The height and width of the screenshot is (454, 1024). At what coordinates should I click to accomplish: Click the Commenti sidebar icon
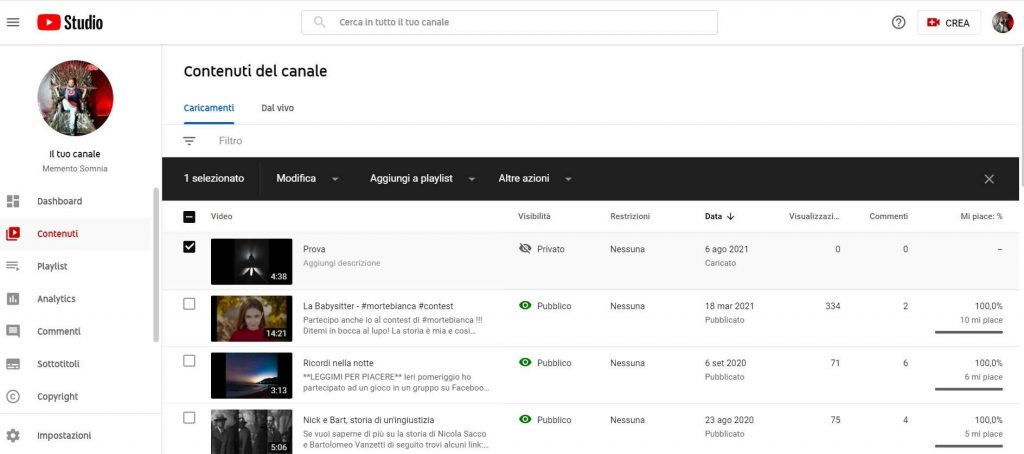click(x=13, y=331)
